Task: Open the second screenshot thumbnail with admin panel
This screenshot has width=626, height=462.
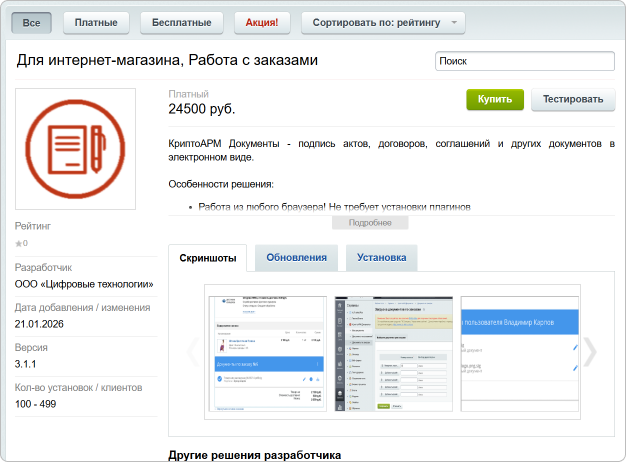Action: (394, 354)
